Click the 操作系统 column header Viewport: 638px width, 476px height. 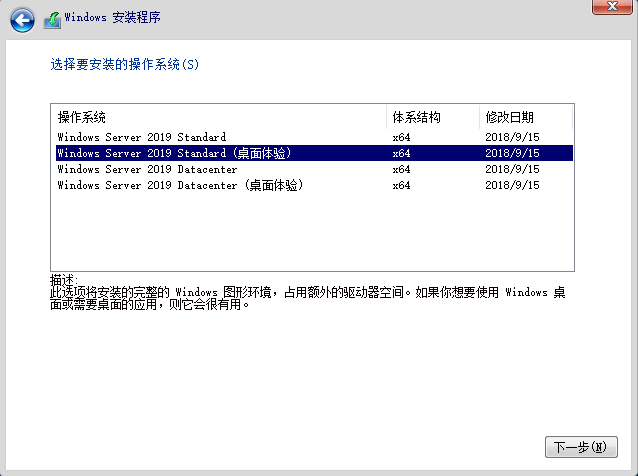point(219,117)
